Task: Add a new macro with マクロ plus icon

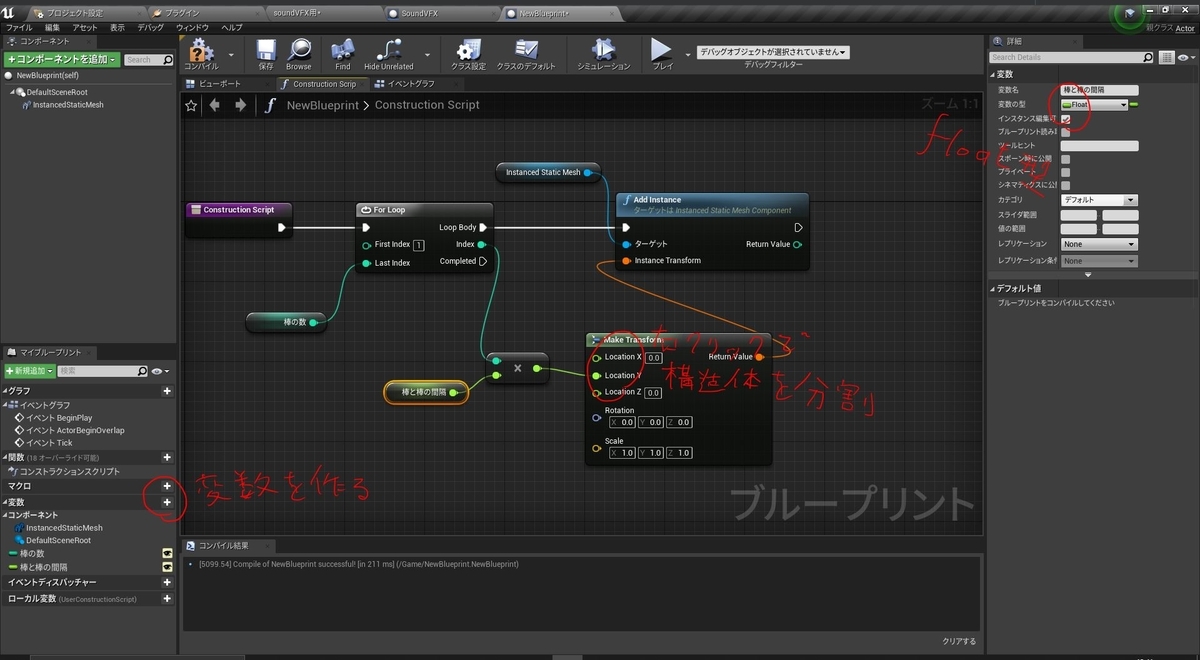Action: (167, 486)
